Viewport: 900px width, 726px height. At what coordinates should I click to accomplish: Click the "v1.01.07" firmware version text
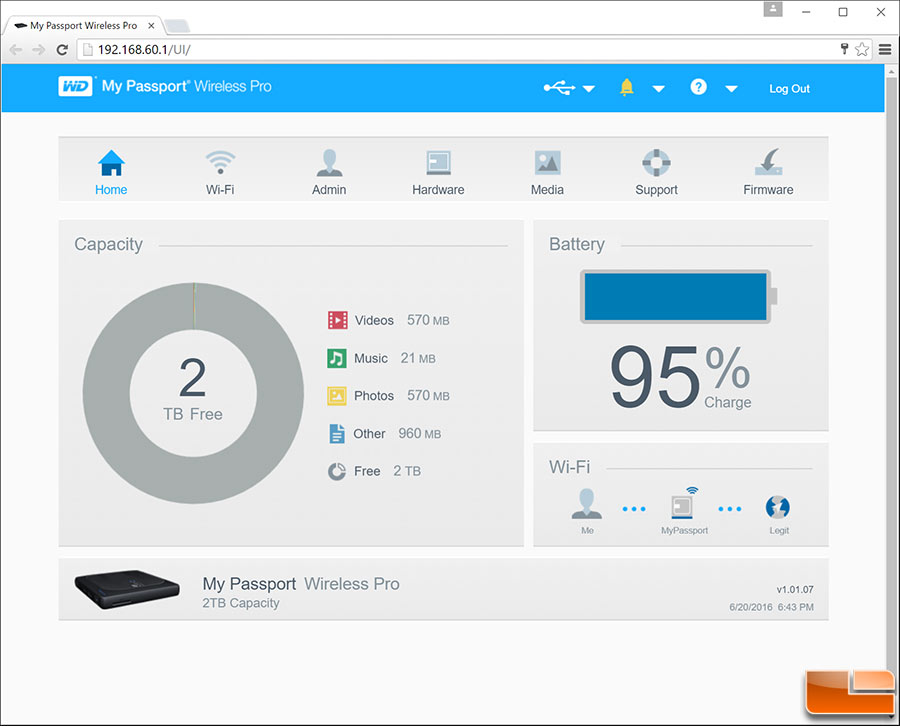point(795,589)
